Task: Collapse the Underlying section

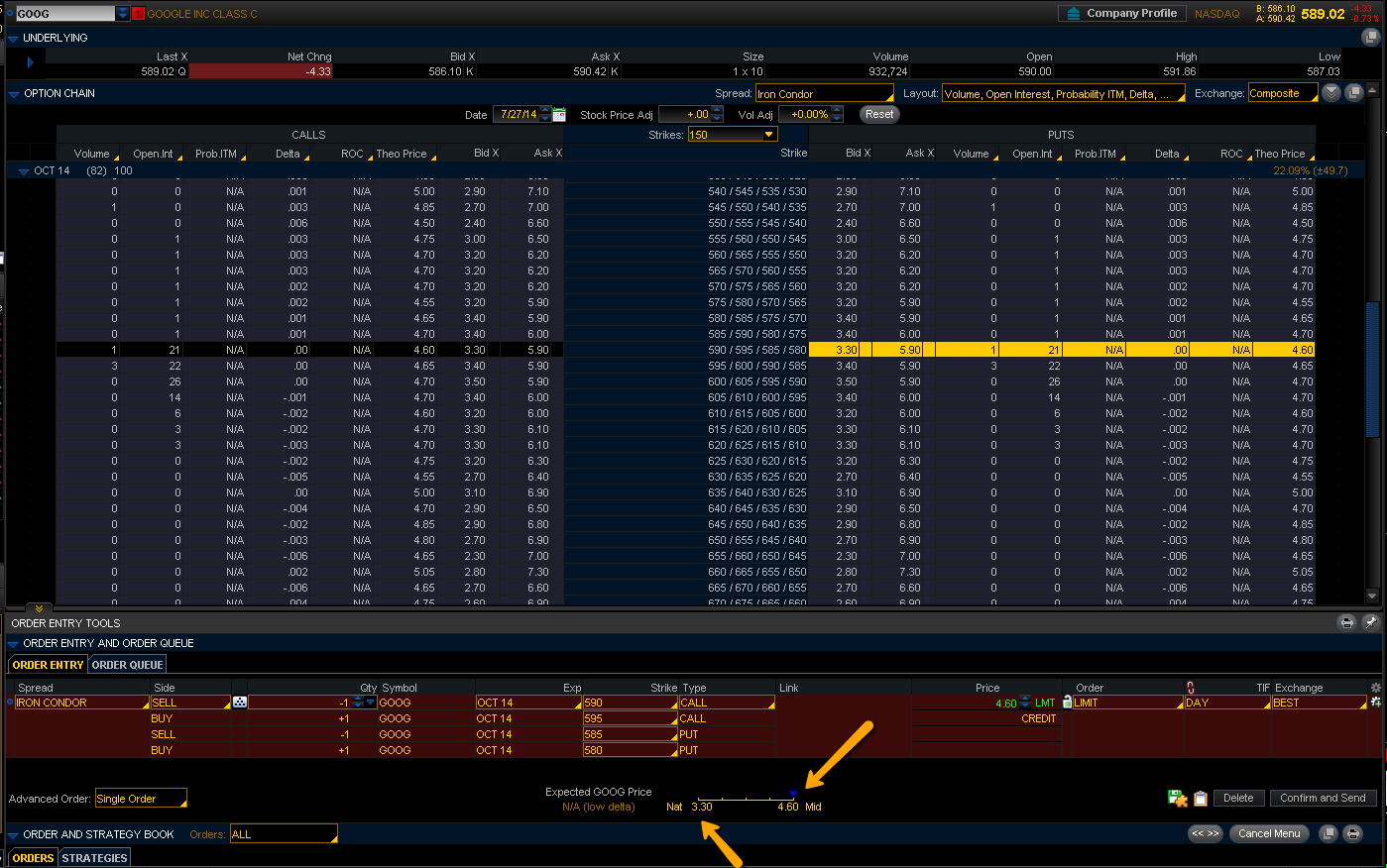Action: (14, 39)
